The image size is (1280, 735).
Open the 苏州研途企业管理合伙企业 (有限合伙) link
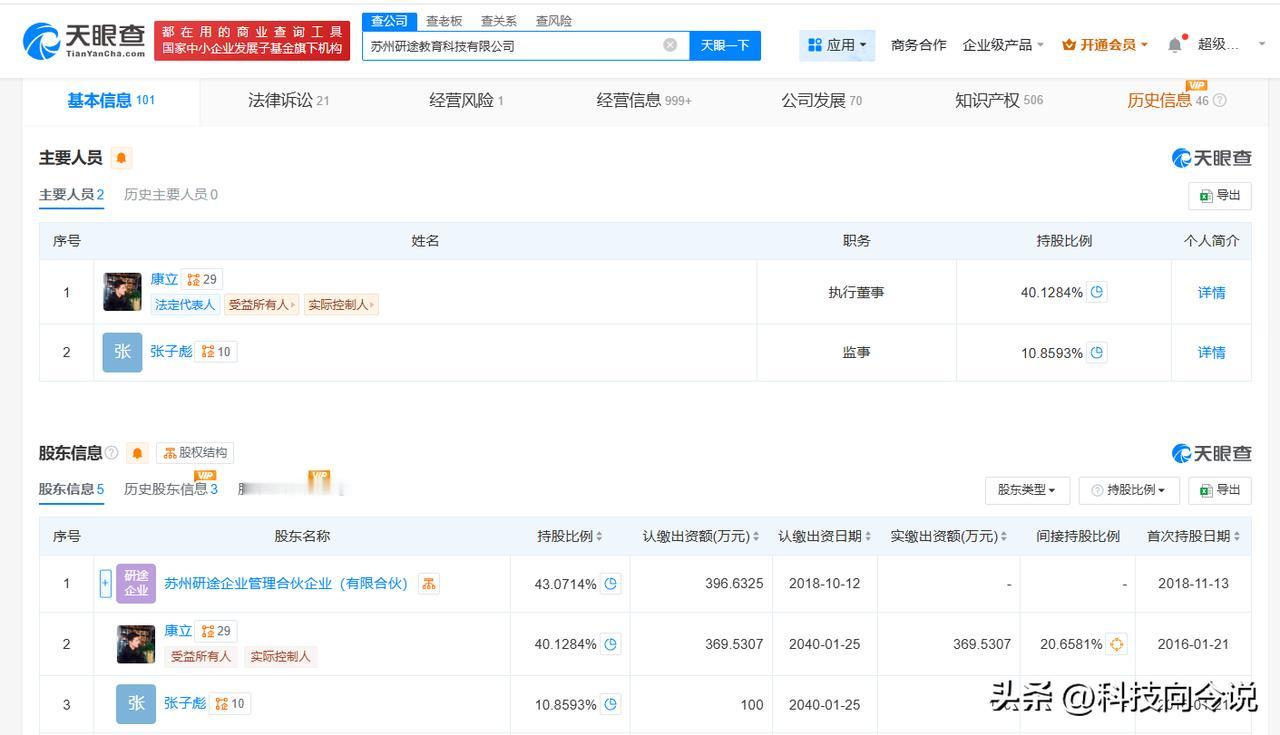[286, 584]
